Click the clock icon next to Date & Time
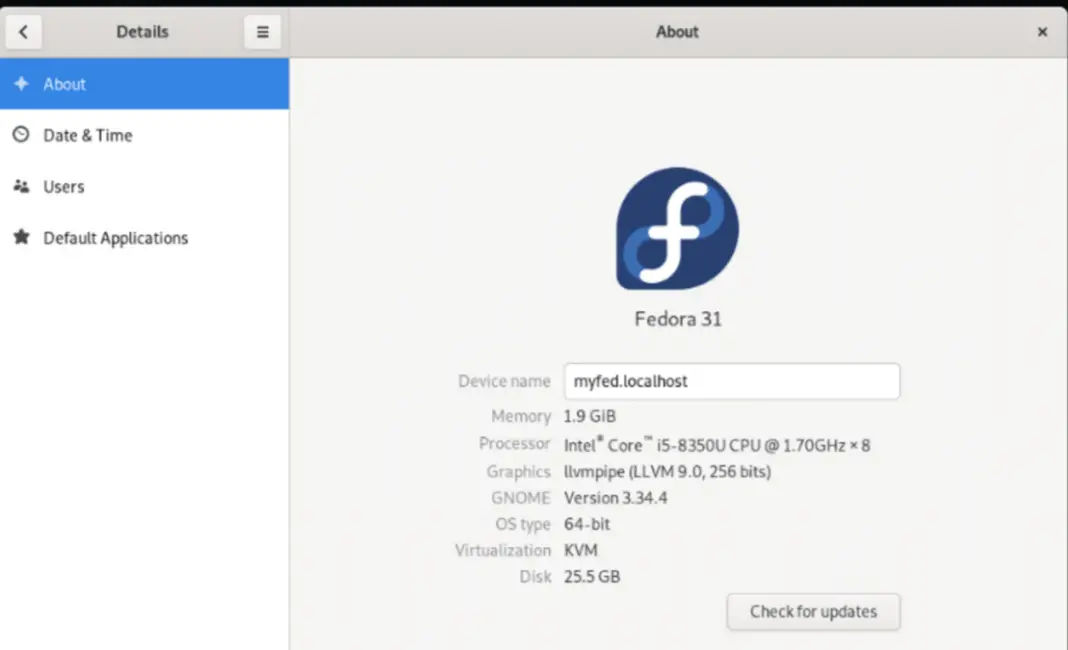 [x=20, y=135]
